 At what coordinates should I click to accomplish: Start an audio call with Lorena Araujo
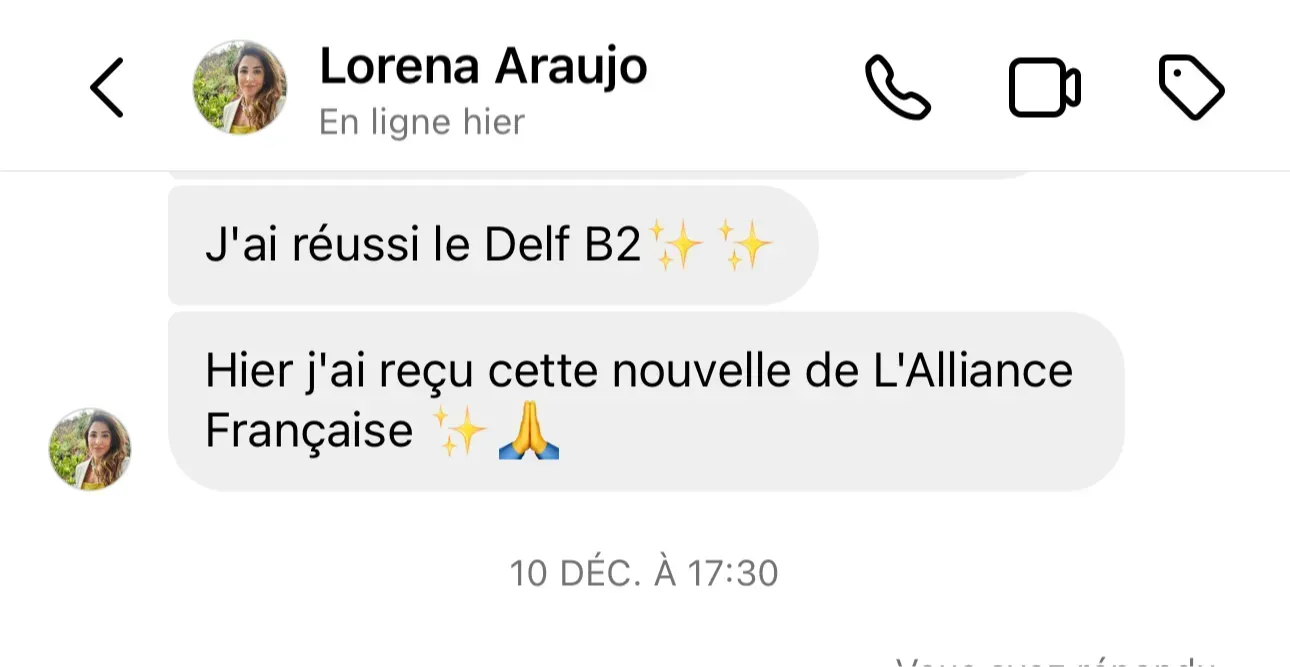(x=897, y=88)
